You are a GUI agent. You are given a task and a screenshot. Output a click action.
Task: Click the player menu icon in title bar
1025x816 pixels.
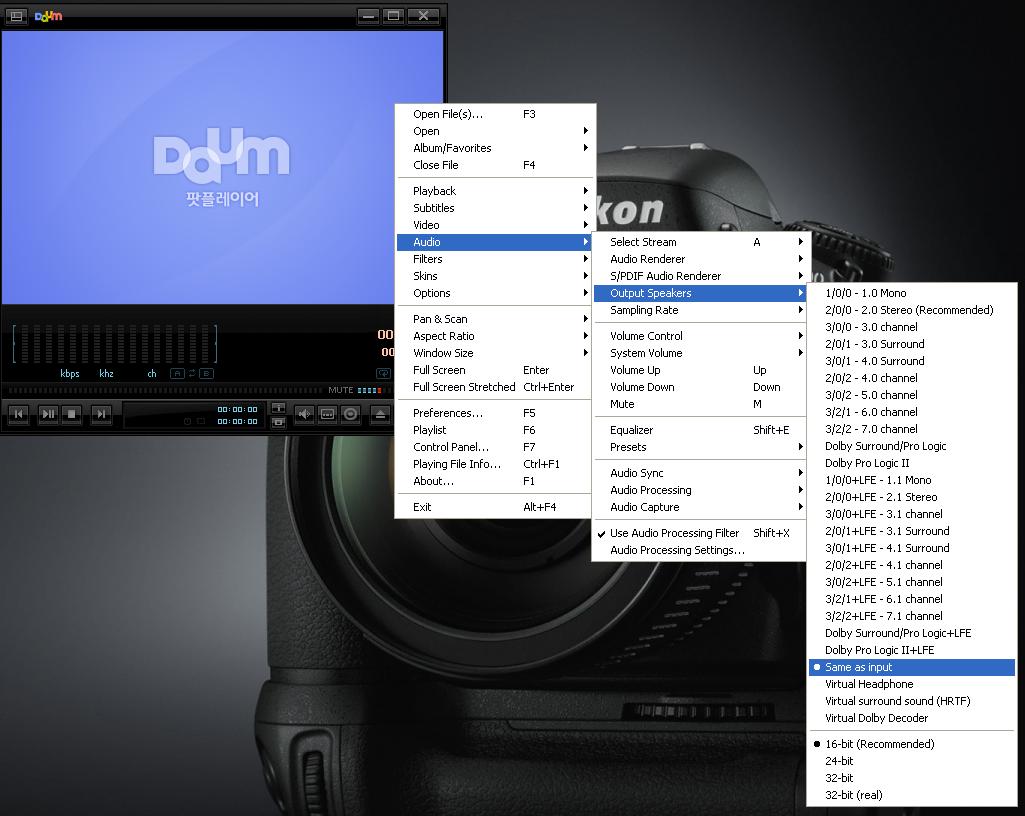click(x=16, y=16)
